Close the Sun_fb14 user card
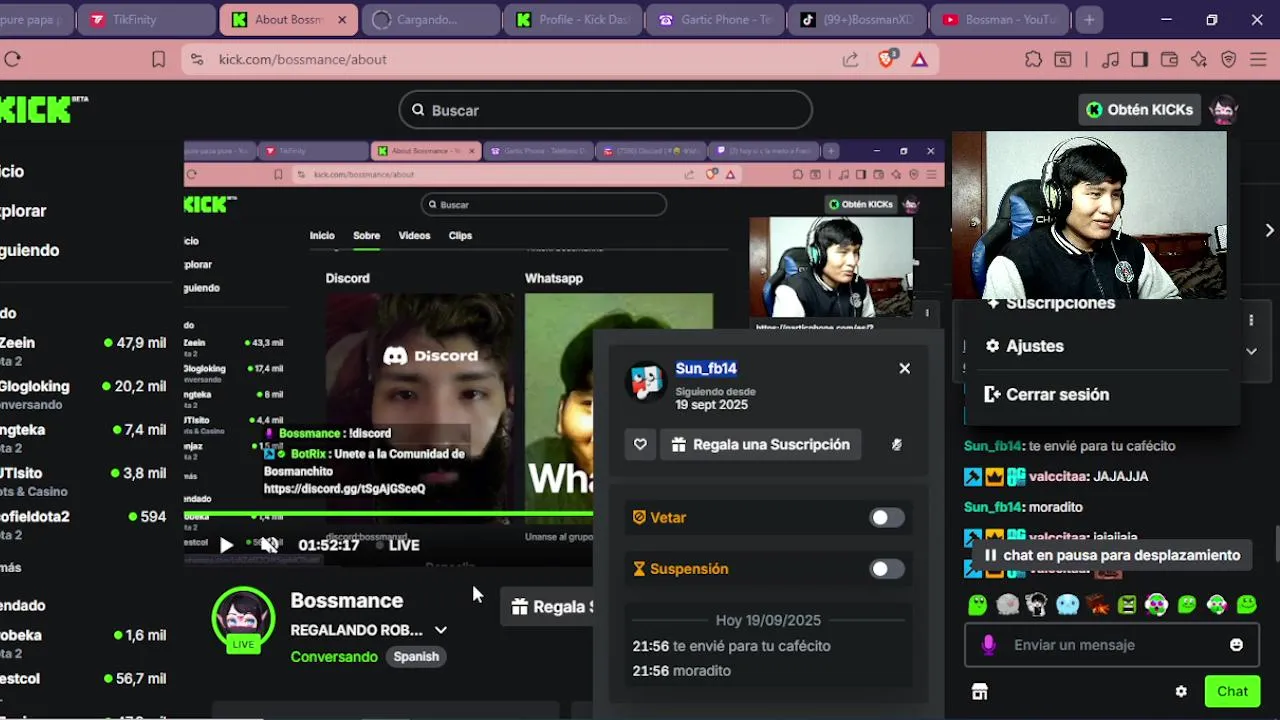Viewport: 1280px width, 720px height. click(904, 368)
